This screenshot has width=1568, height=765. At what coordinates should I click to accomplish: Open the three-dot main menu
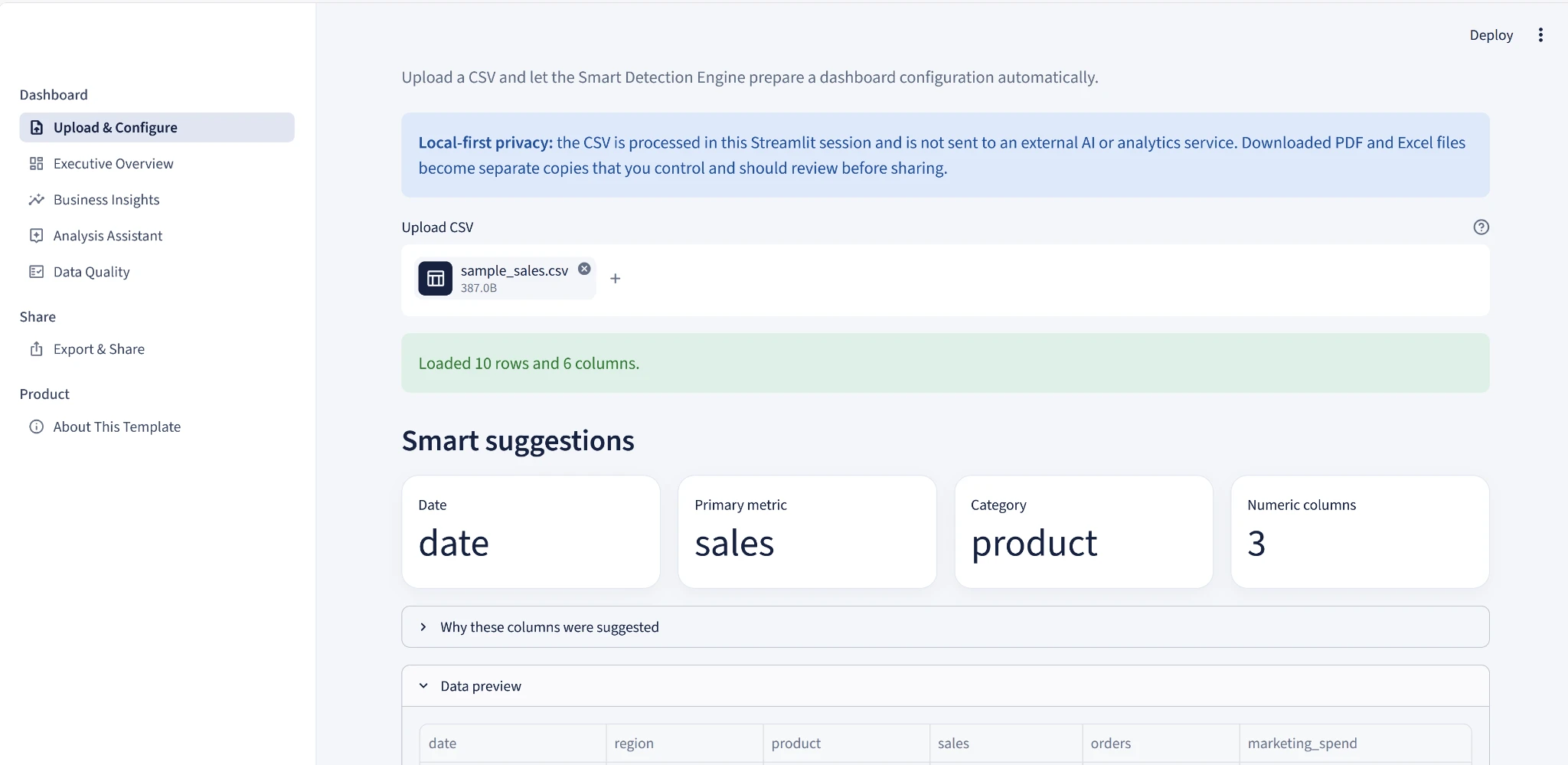click(x=1540, y=35)
